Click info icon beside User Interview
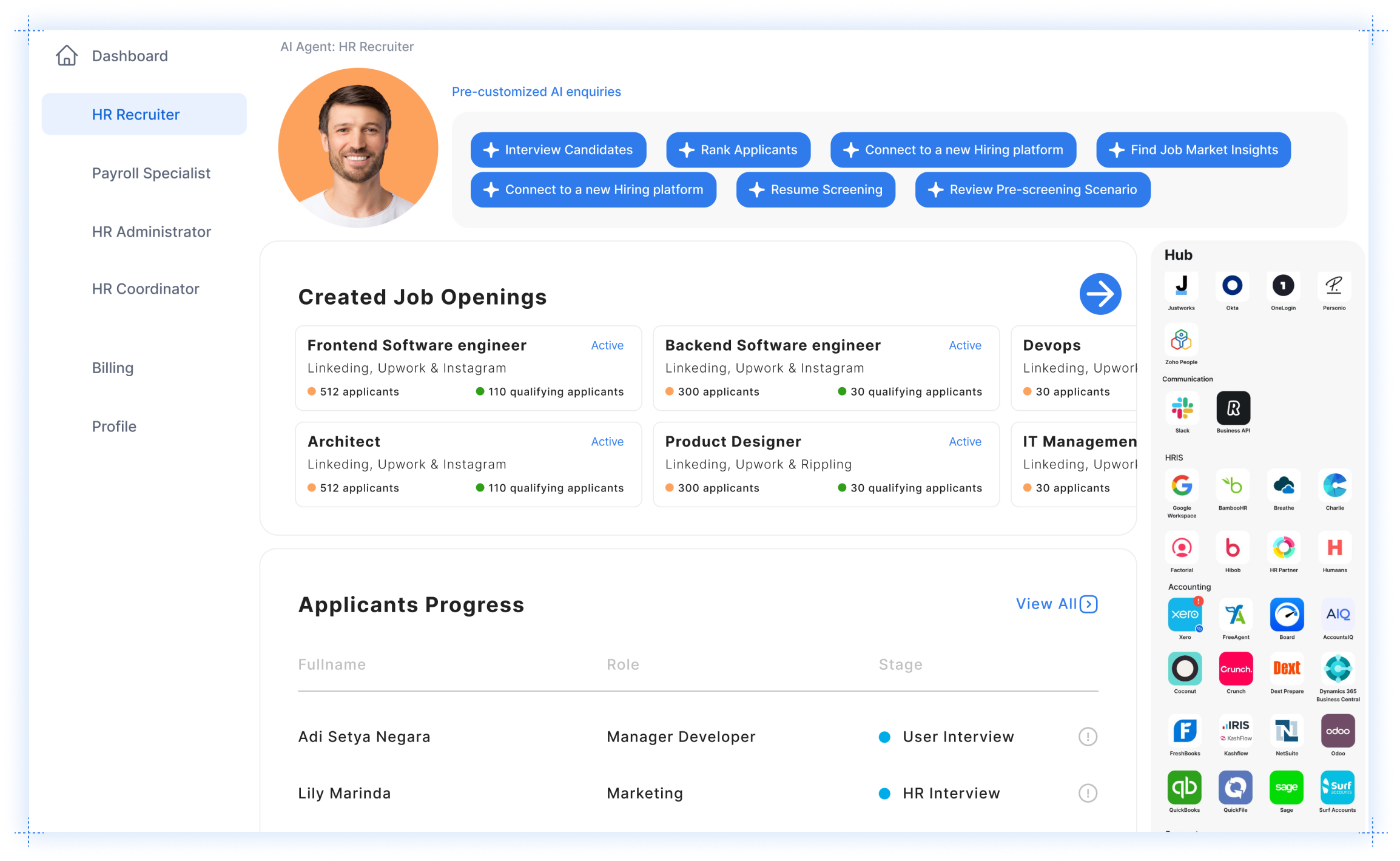Viewport: 1400px width, 861px height. coord(1088,737)
